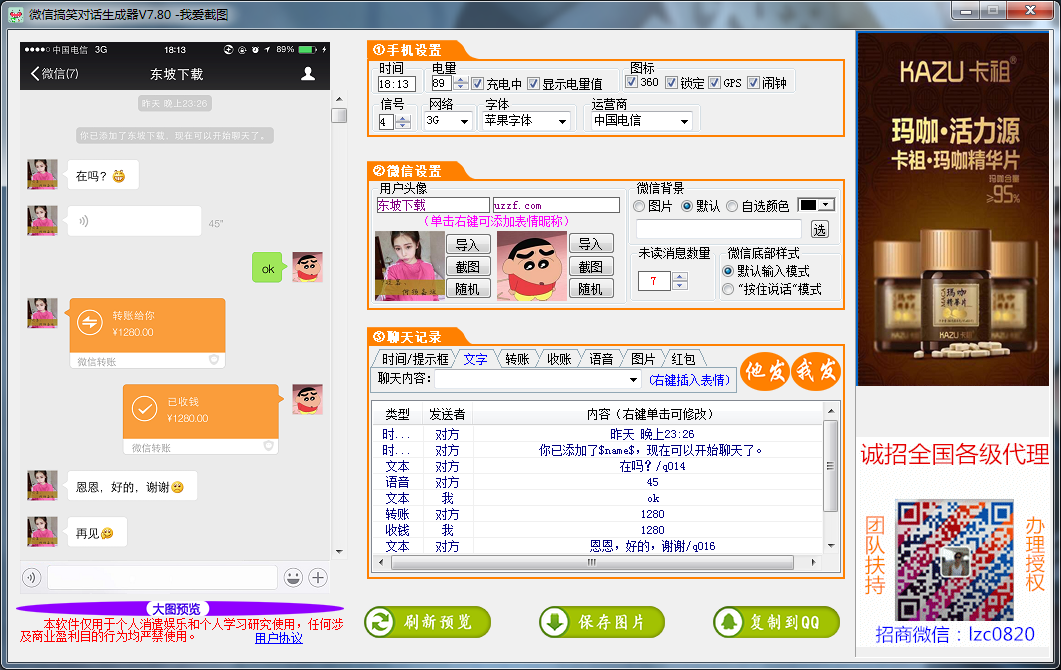Open the 运营商 carrier dropdown
Screen dimensions: 1061x670
[x=684, y=121]
